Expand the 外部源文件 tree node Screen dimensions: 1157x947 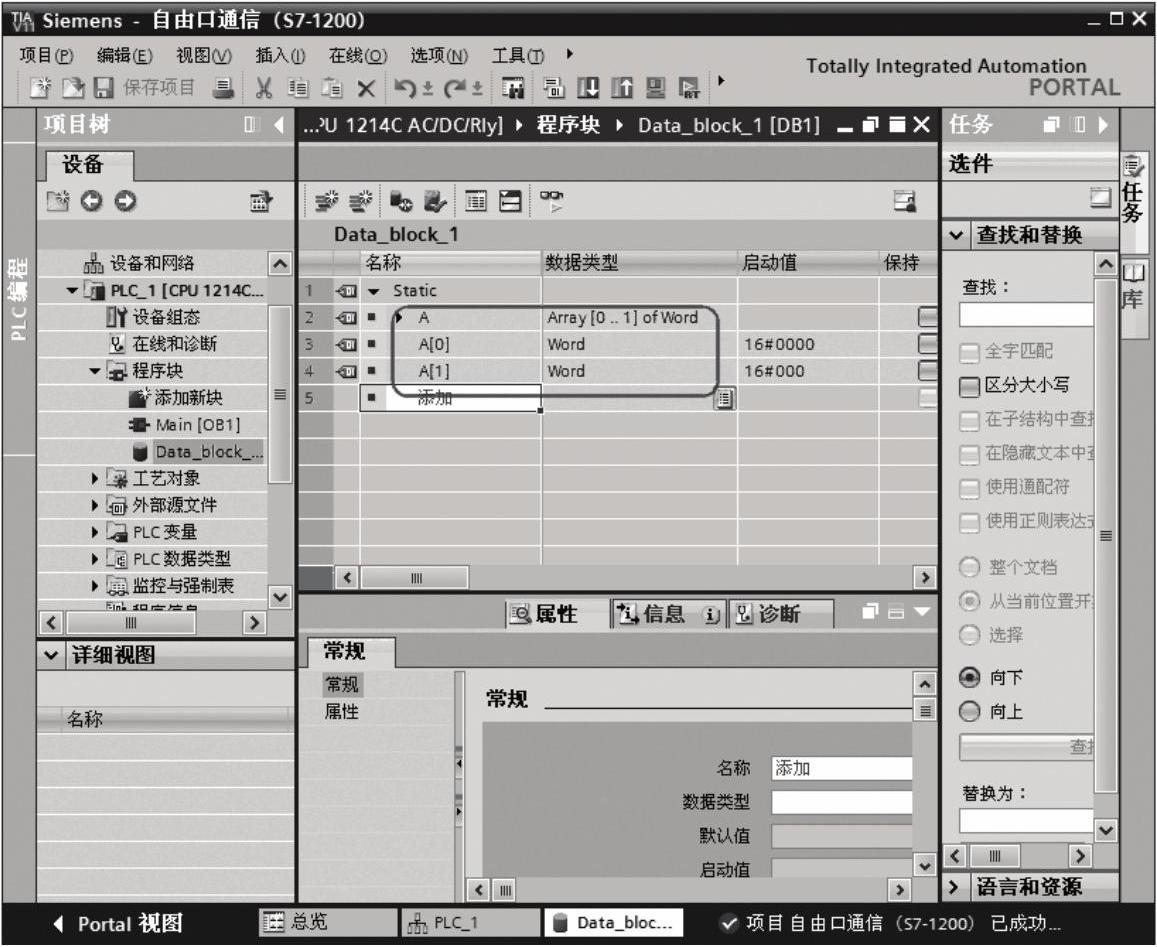pos(94,506)
